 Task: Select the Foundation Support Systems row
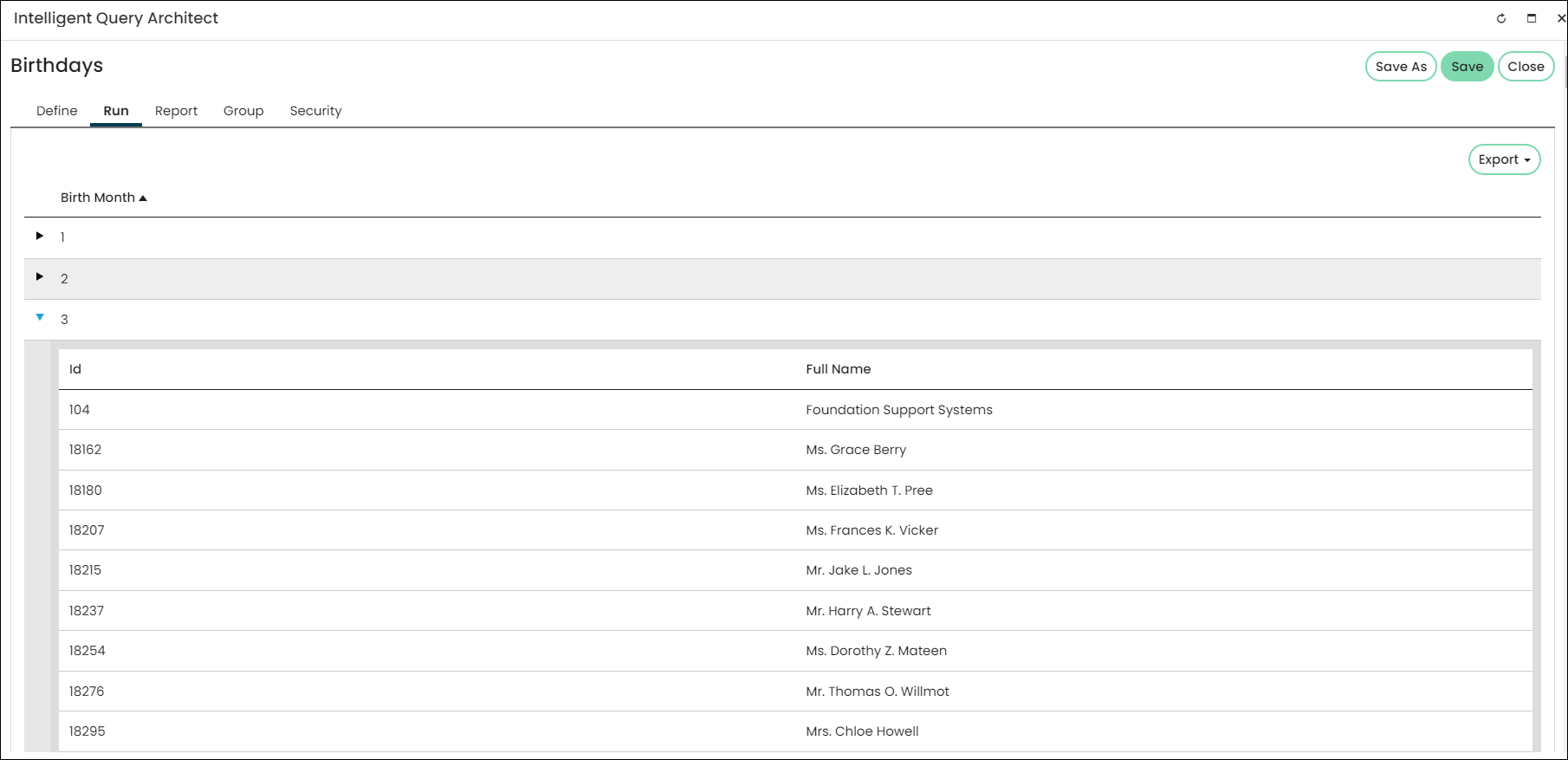(795, 410)
